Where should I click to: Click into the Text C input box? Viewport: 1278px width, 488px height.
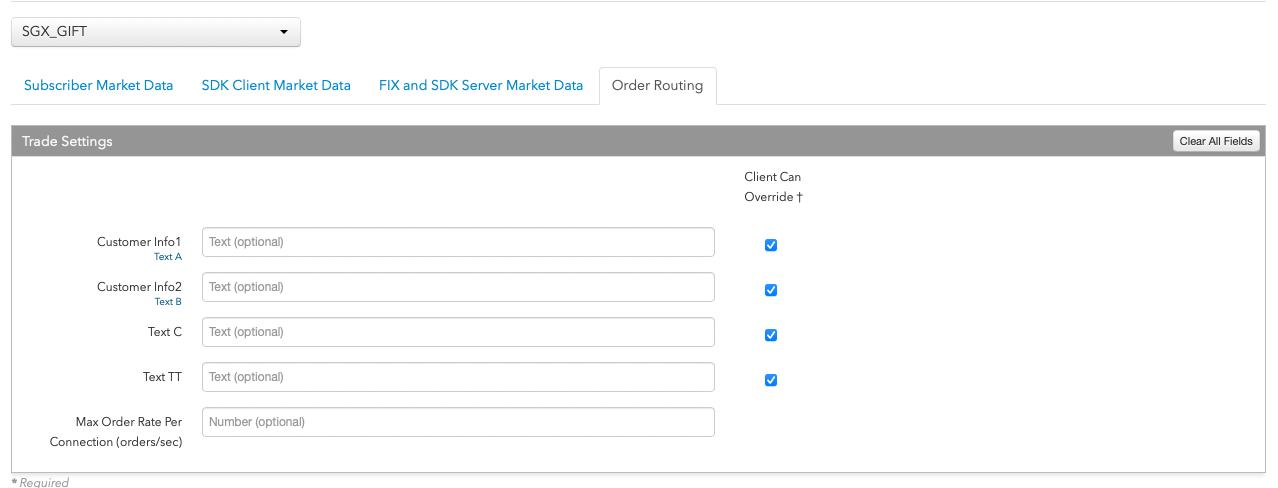point(458,332)
